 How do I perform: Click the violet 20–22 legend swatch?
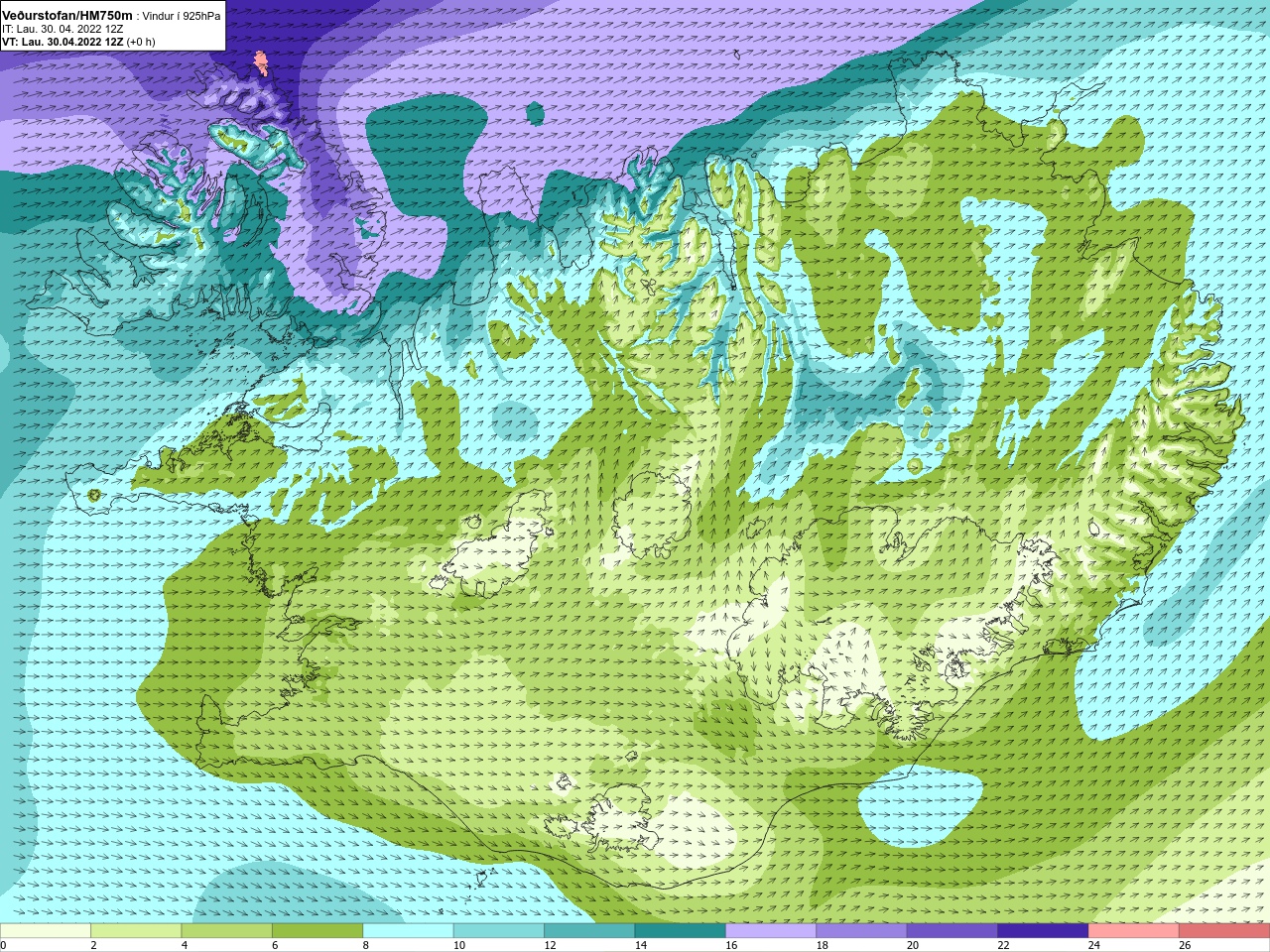(x=952, y=931)
